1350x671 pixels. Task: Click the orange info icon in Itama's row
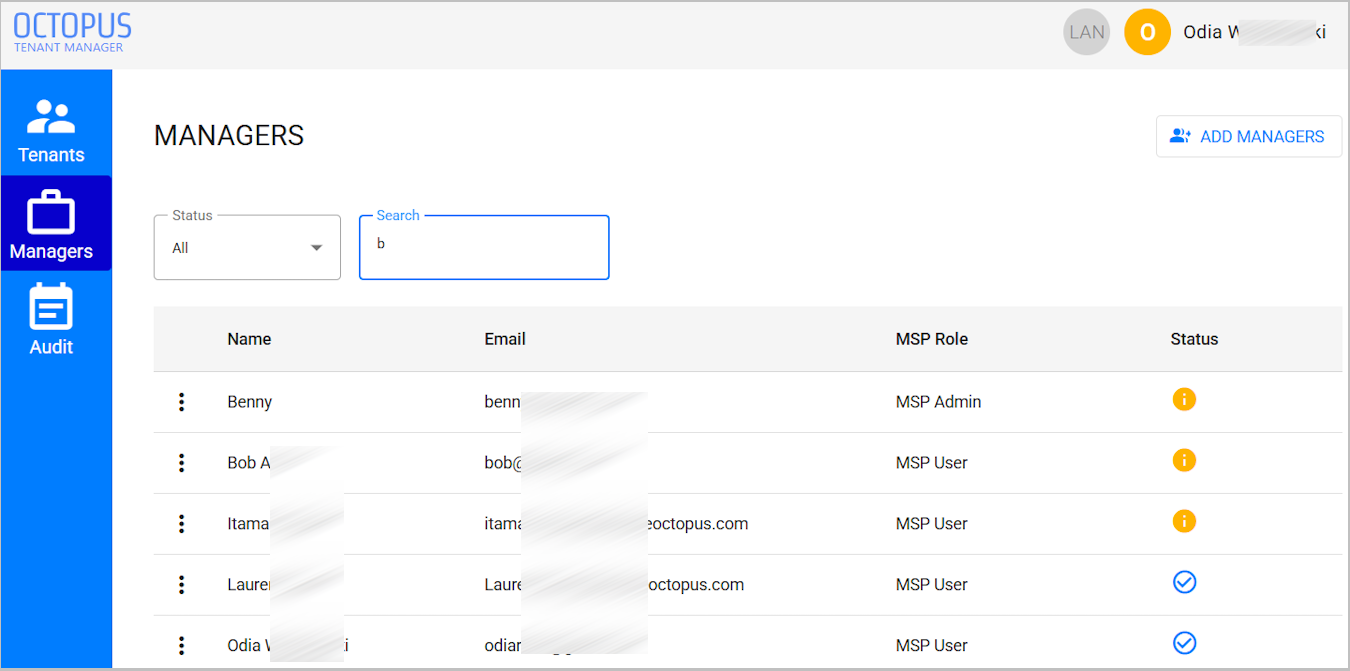point(1184,522)
